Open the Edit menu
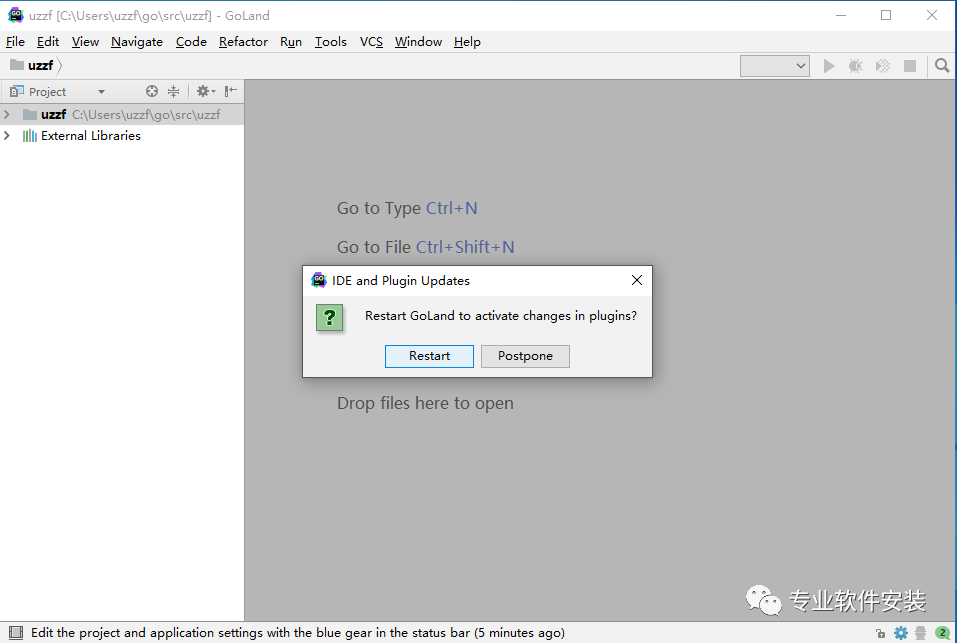This screenshot has height=643, width=957. [x=48, y=41]
